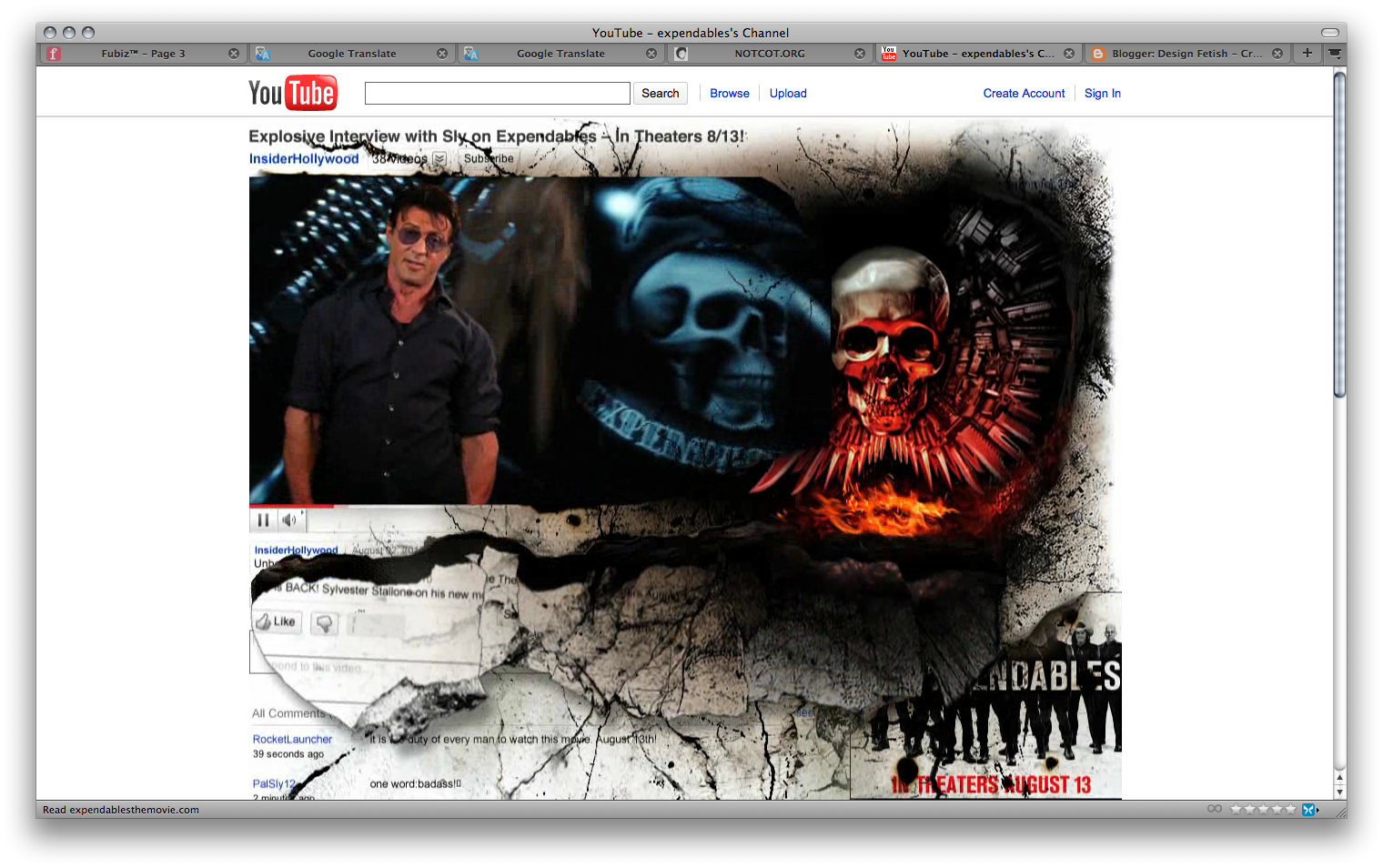Screen dimensions: 1383x868
Task: Click the YouTube logo
Action: (x=292, y=93)
